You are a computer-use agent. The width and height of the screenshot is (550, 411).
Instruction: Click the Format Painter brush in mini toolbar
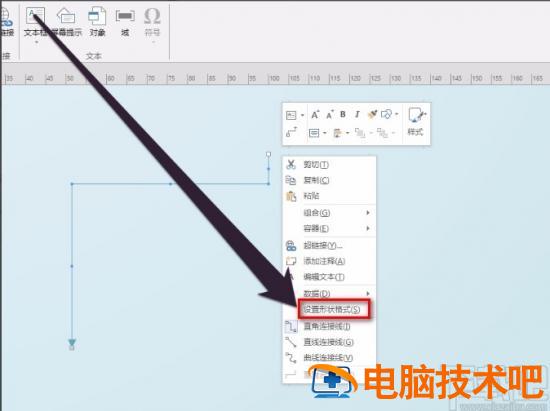(372, 114)
